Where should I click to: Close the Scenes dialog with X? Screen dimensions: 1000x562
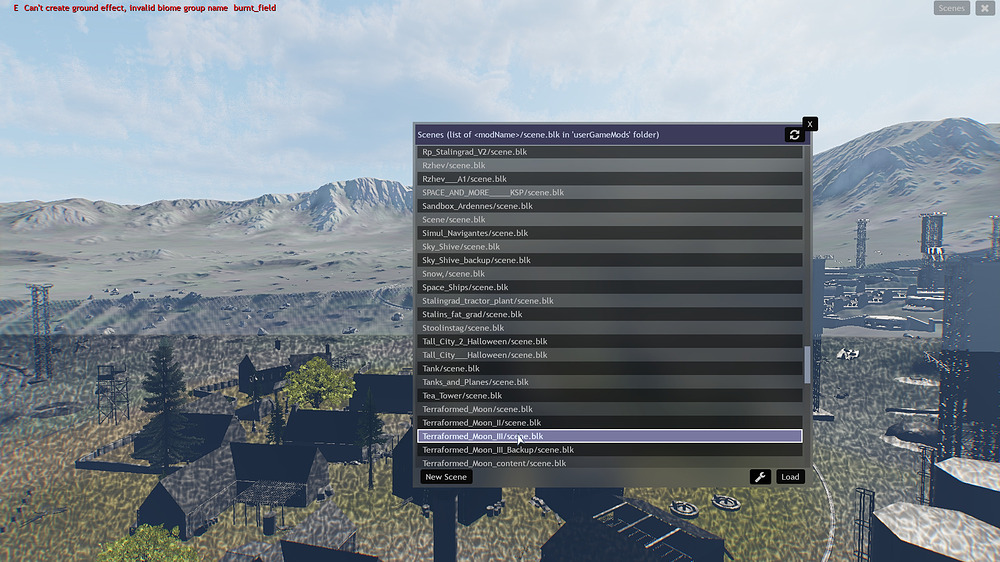tap(810, 124)
